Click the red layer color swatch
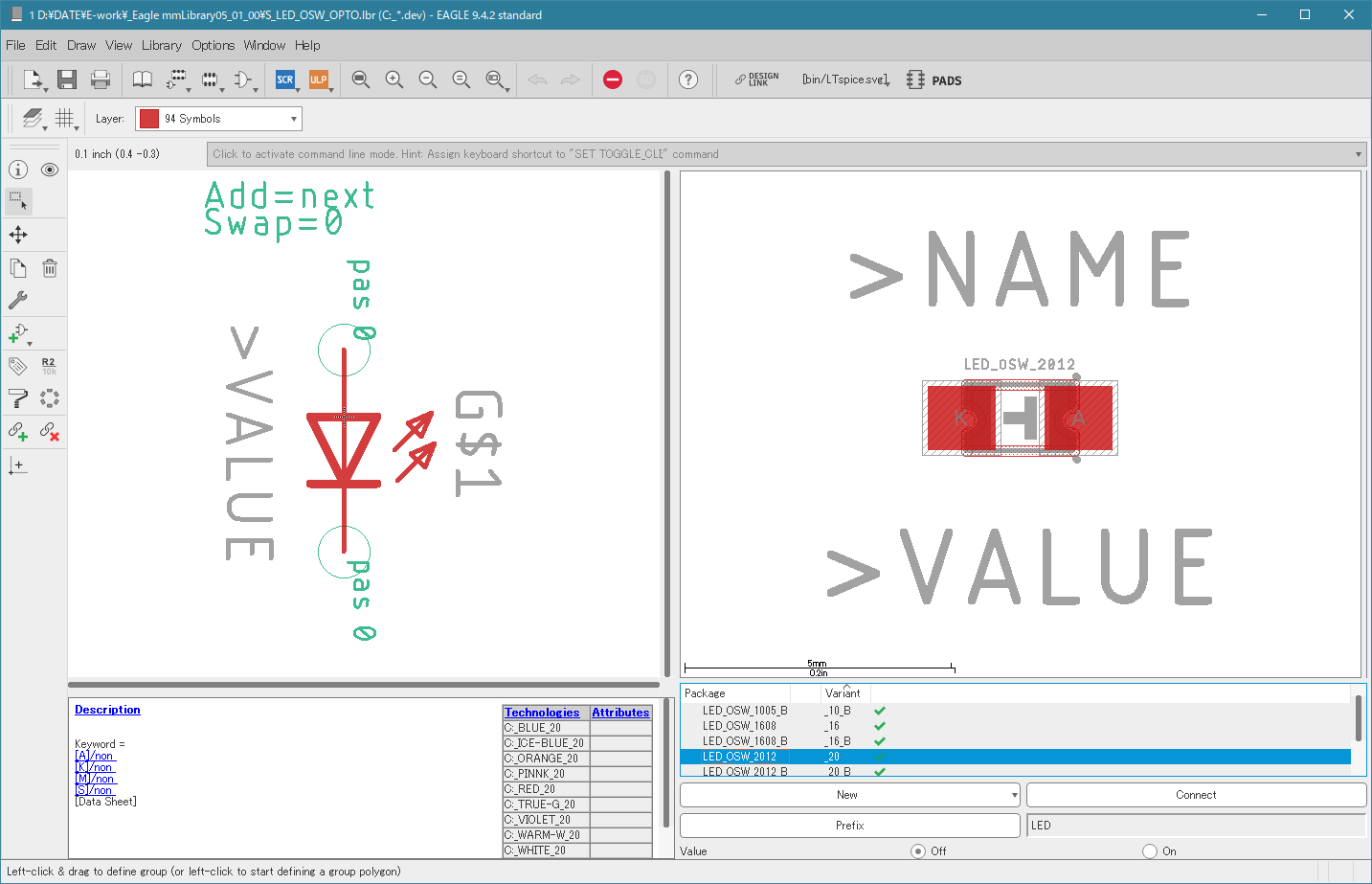 click(148, 119)
